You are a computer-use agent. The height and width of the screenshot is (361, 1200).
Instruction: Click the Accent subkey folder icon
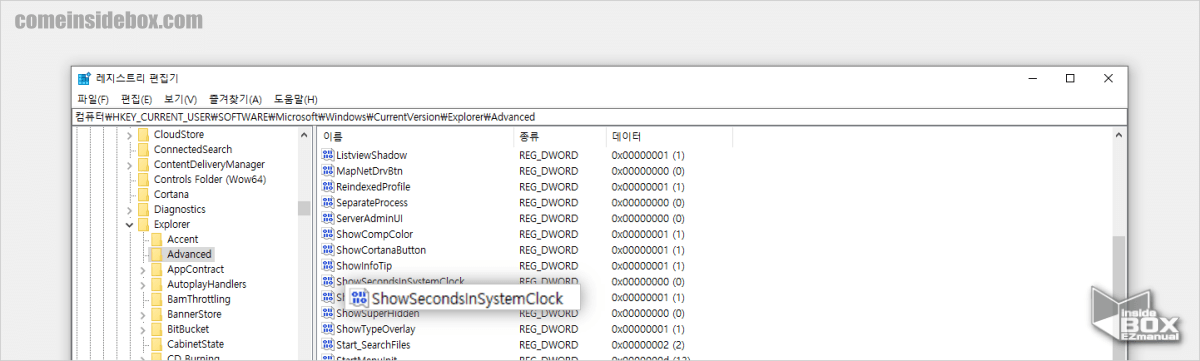coord(156,240)
